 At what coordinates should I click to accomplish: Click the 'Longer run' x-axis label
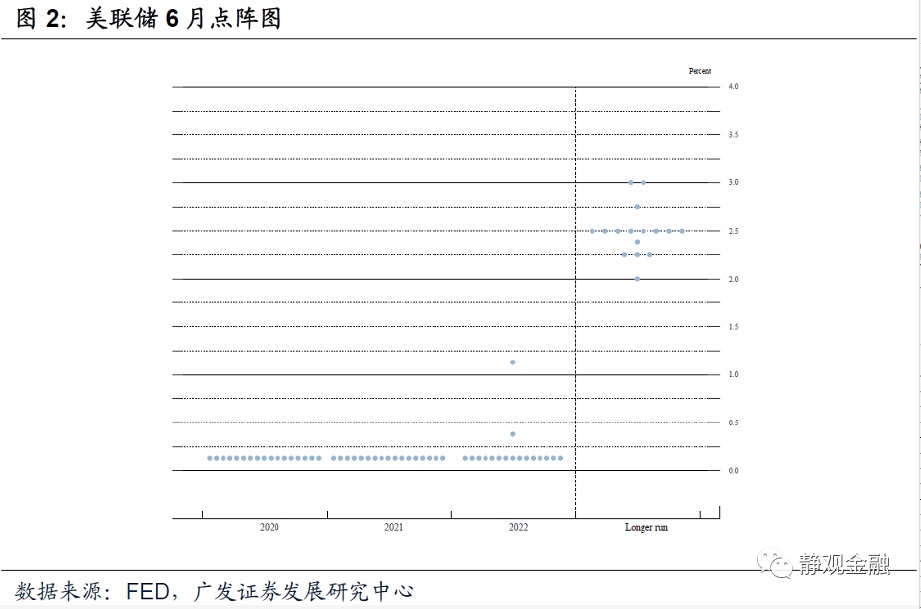tap(646, 527)
